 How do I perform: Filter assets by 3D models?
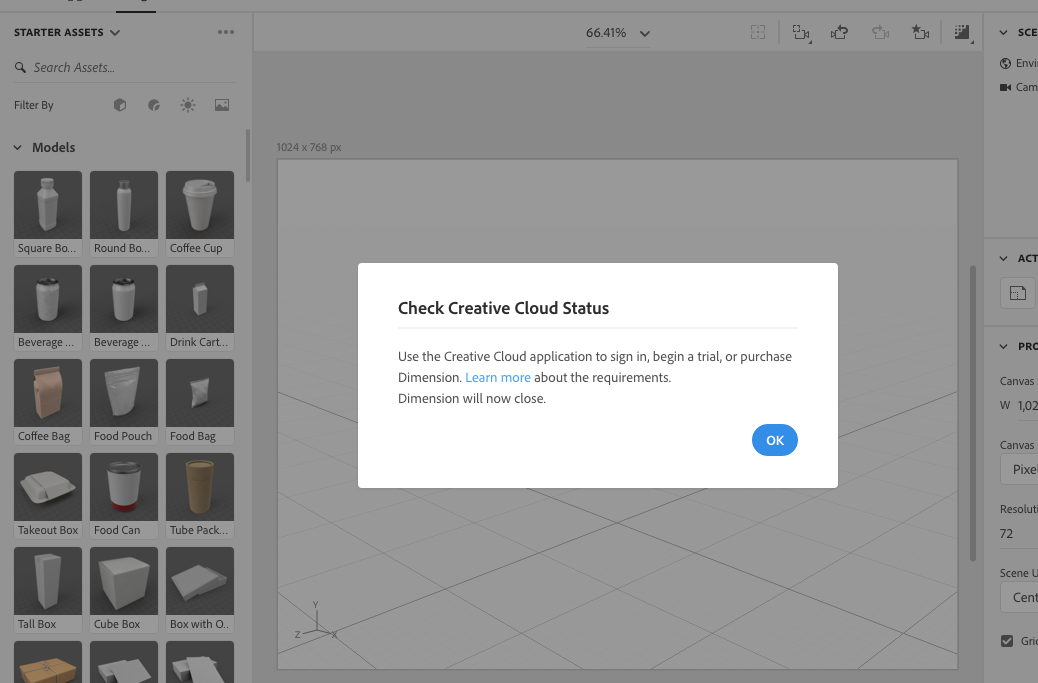[119, 105]
